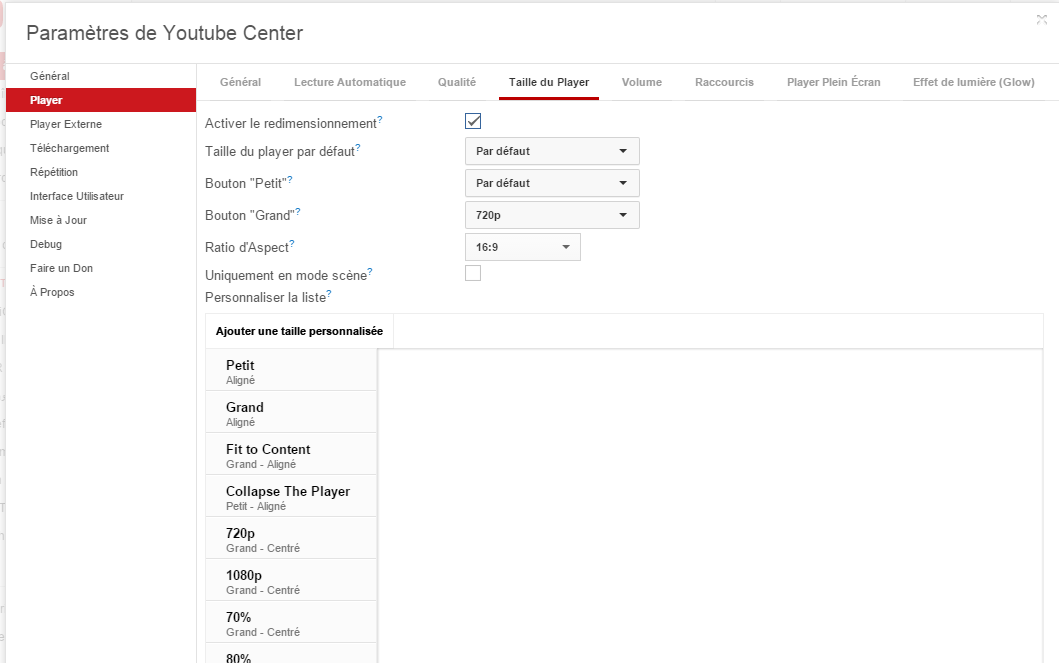Open Bouton "Petit" size dropdown
This screenshot has height=663, width=1059.
click(552, 183)
